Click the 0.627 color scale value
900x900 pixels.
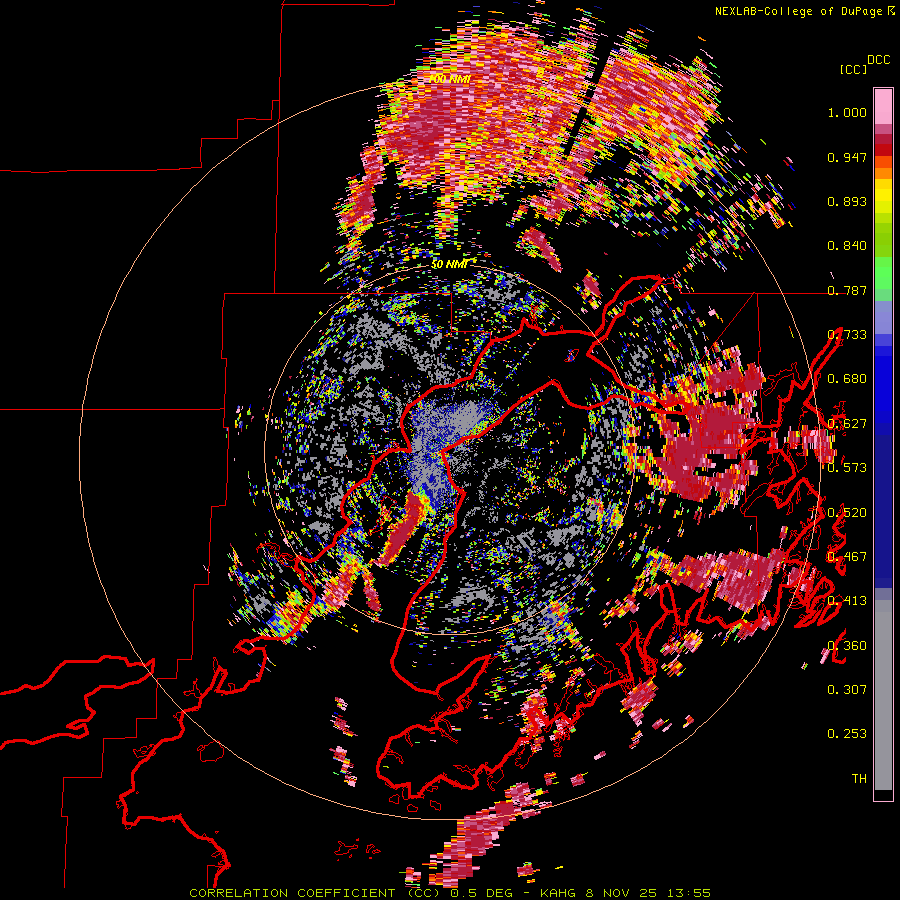click(x=847, y=424)
